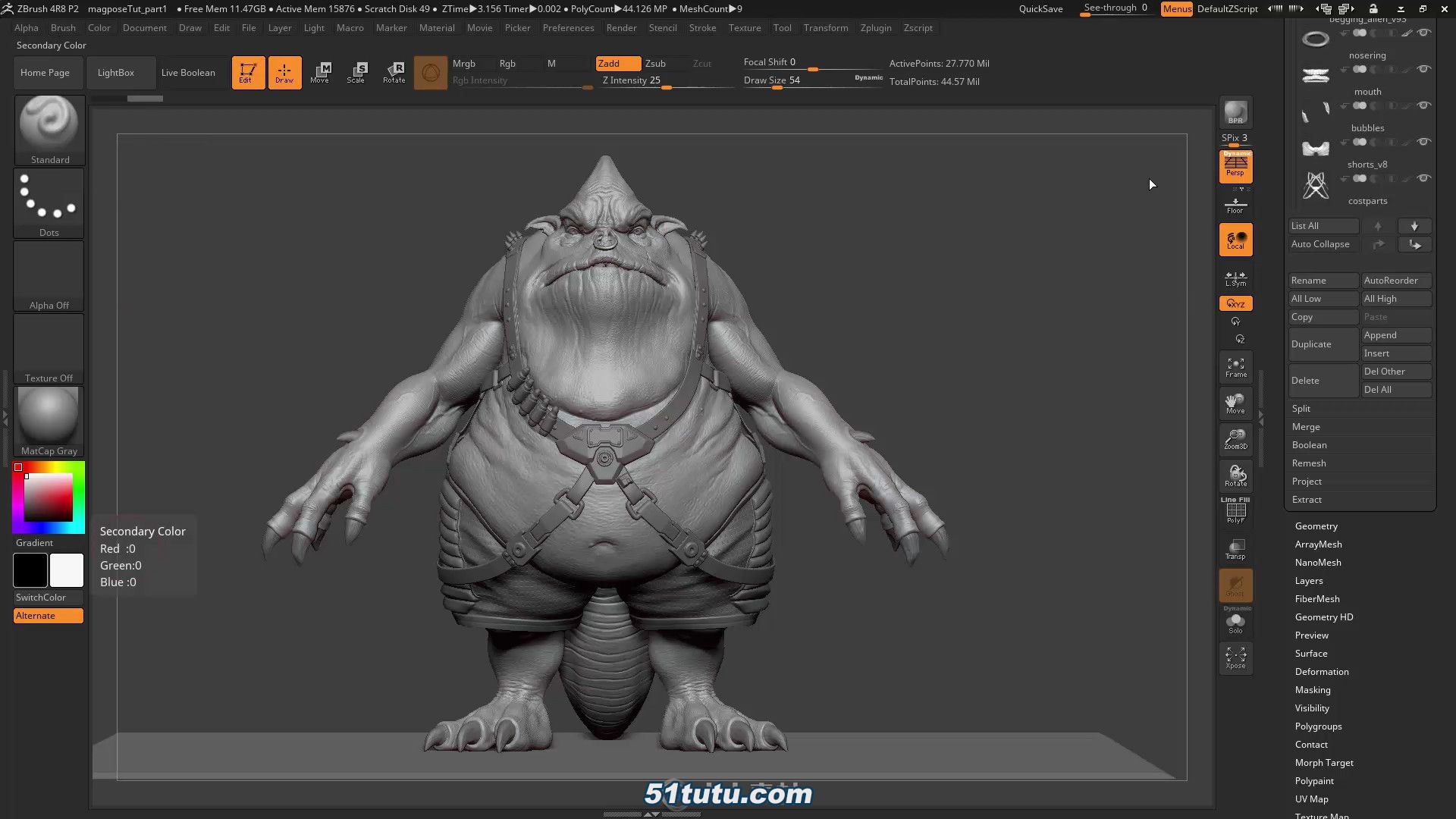The width and height of the screenshot is (1456, 819).
Task: Activate the Xpose explode button
Action: coord(1235,657)
